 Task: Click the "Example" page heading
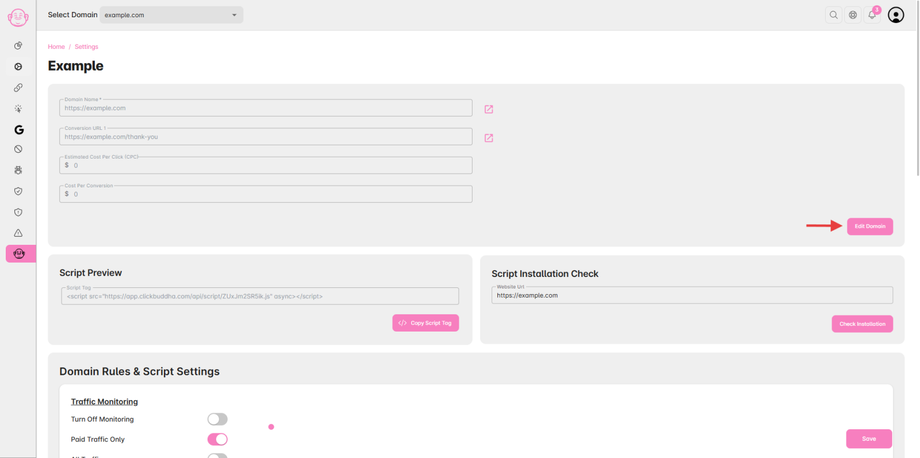pyautogui.click(x=76, y=66)
